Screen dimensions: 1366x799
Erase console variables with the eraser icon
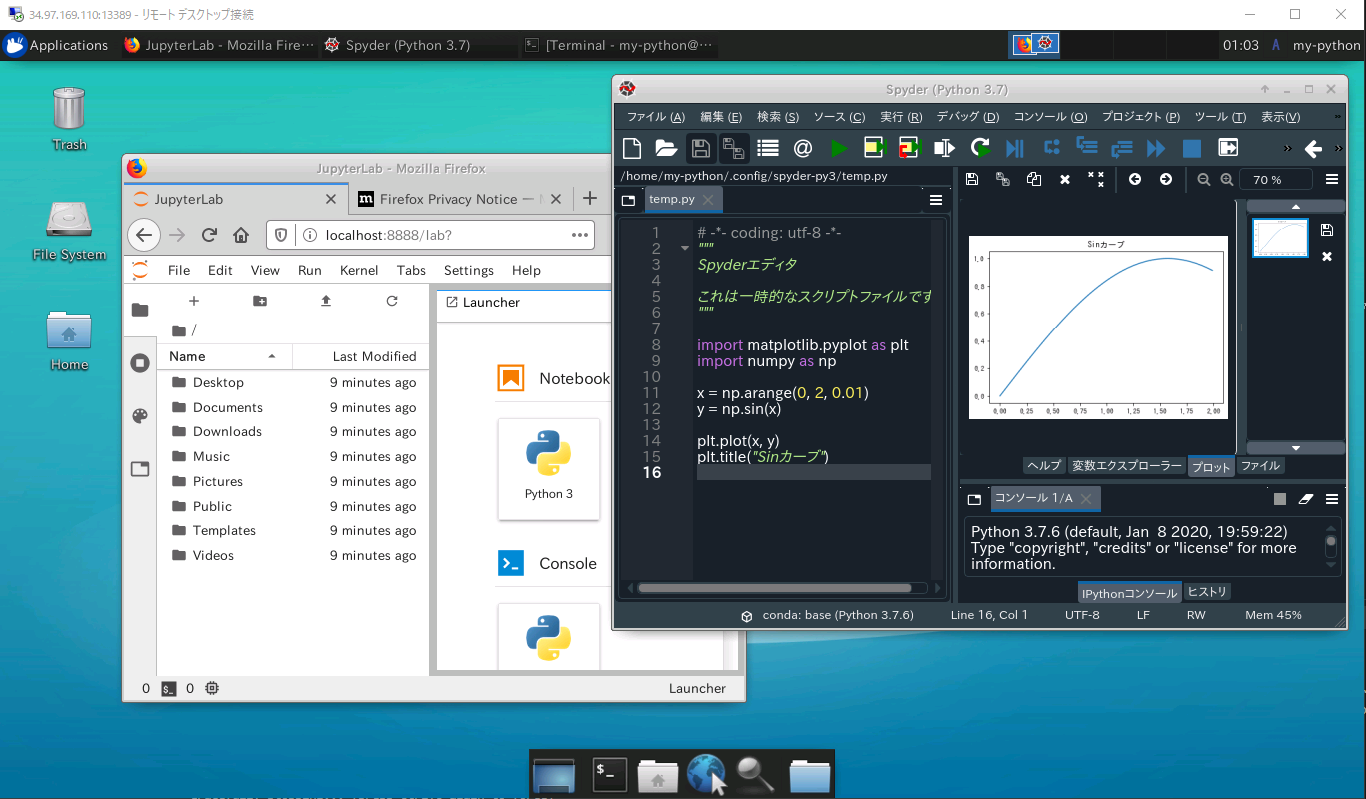[x=1307, y=499]
